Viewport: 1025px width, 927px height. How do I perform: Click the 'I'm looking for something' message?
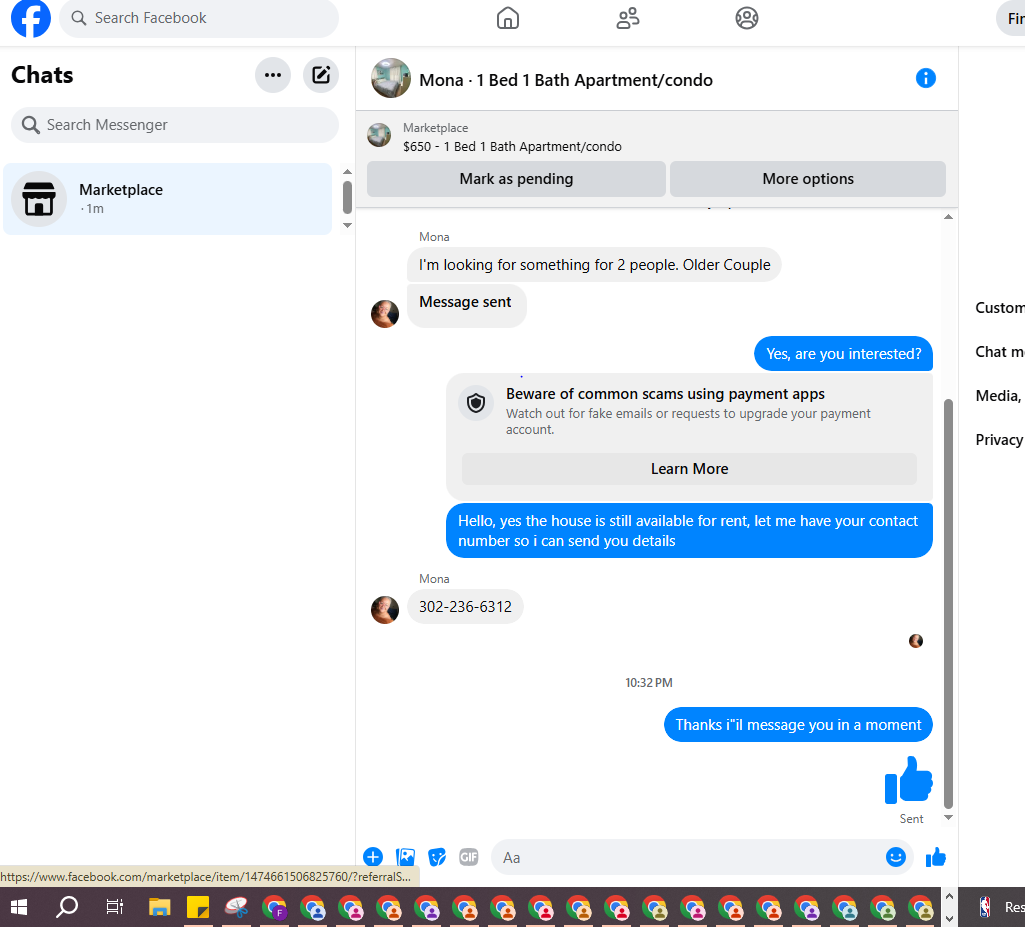(x=594, y=265)
